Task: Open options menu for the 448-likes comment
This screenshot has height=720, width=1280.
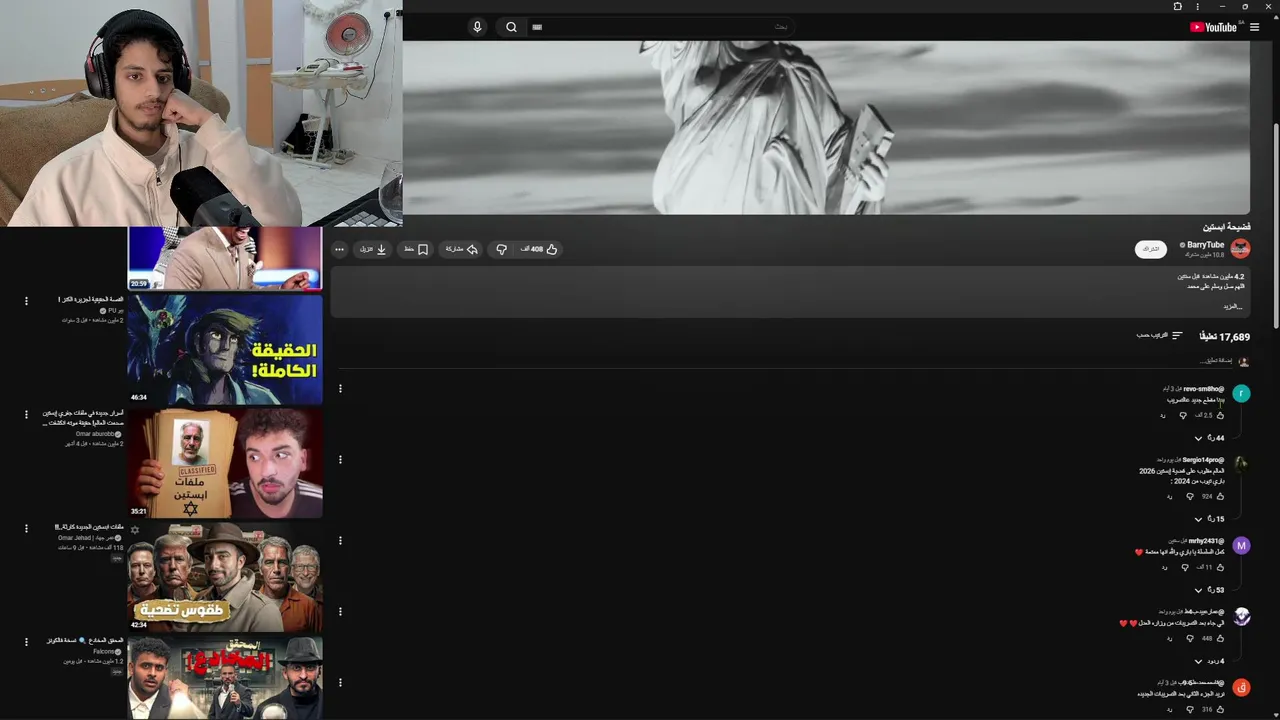Action: [340, 611]
